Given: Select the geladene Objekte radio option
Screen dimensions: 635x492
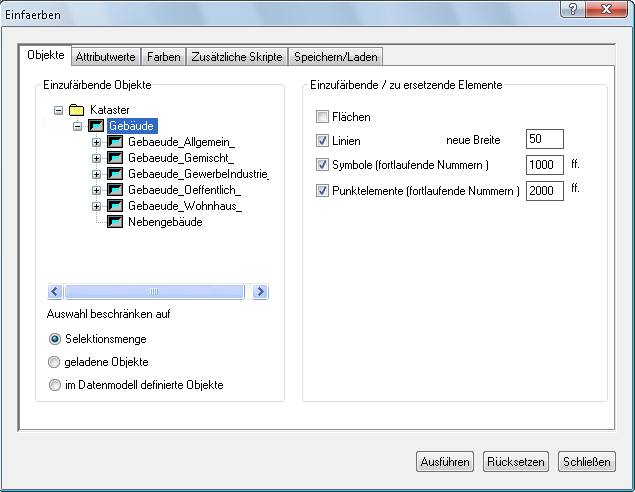Looking at the screenshot, I should tap(55, 362).
